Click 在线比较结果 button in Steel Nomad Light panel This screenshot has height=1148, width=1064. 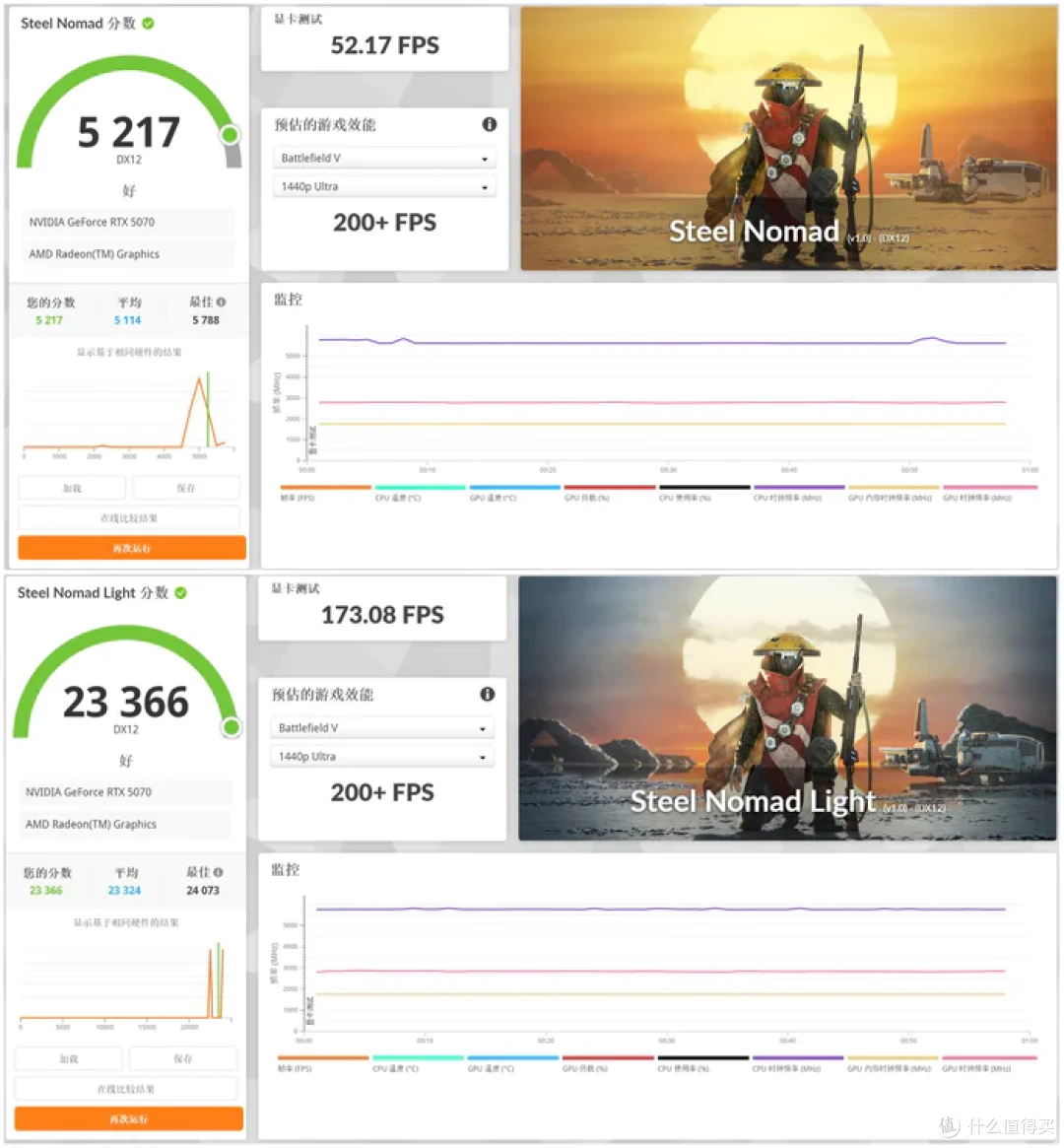126,1090
